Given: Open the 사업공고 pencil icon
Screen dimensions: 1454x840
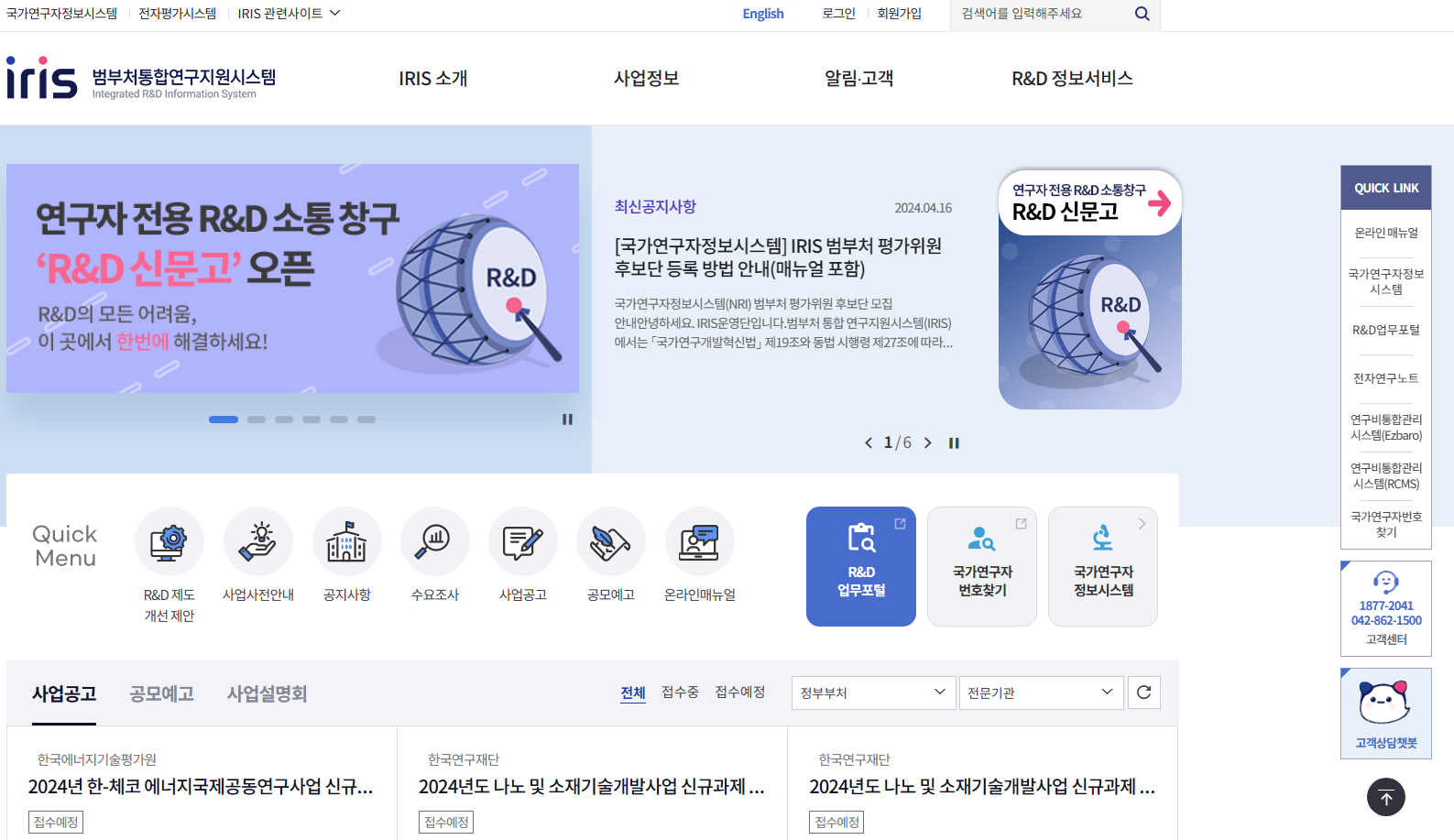Looking at the screenshot, I should click(x=523, y=541).
